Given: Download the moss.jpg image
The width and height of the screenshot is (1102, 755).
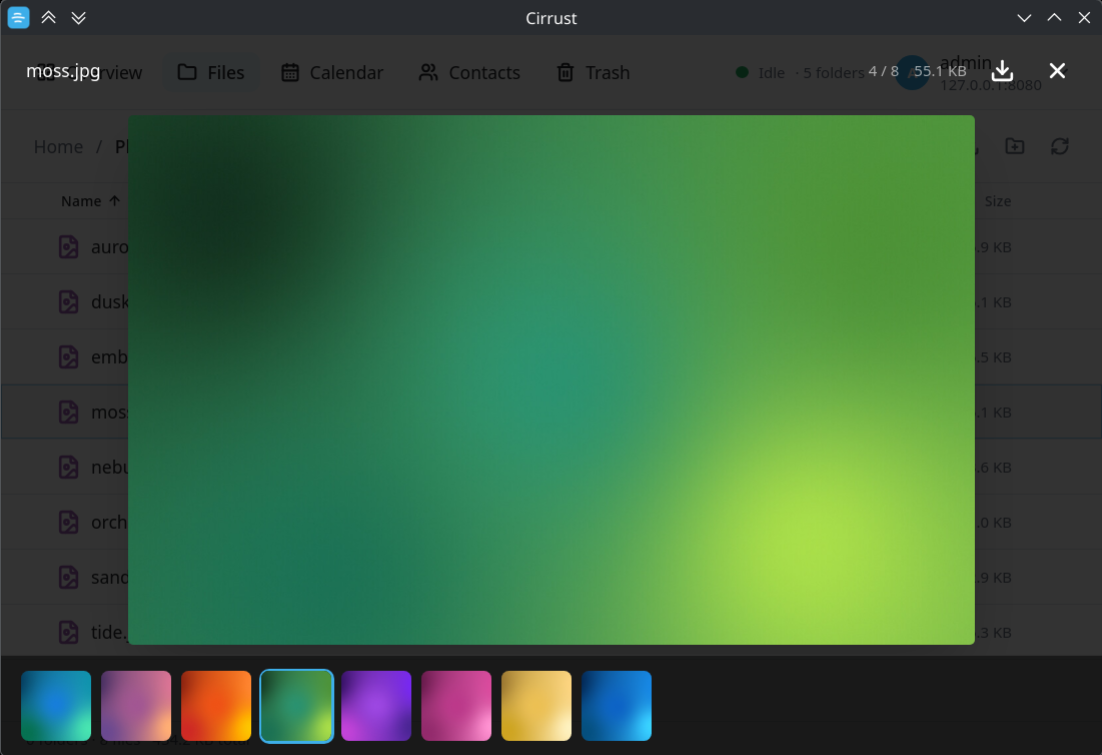Looking at the screenshot, I should (x=1002, y=70).
